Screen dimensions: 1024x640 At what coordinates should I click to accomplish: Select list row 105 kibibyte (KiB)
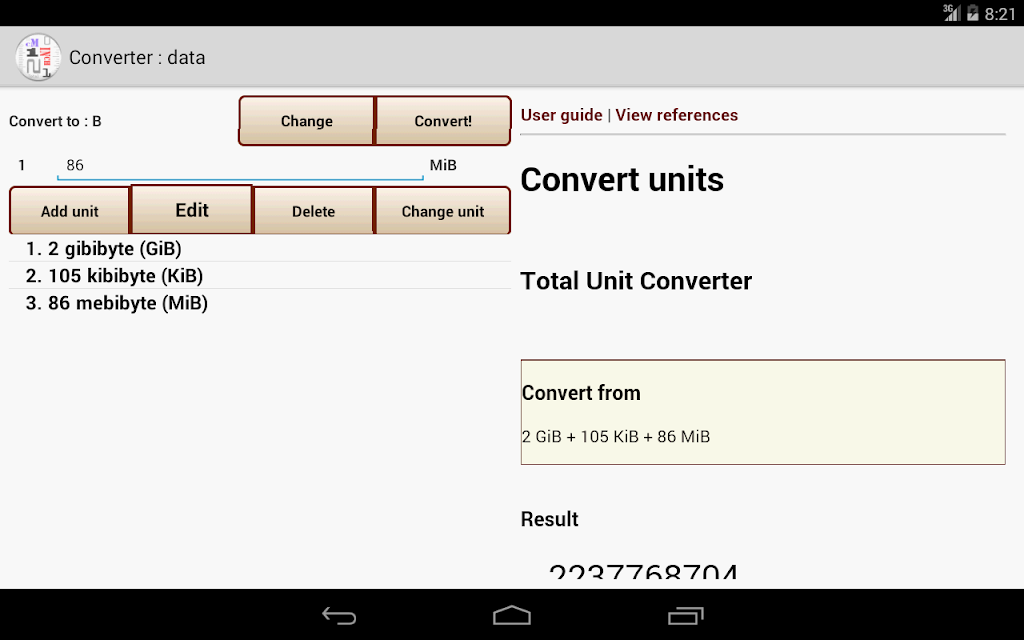click(x=260, y=276)
